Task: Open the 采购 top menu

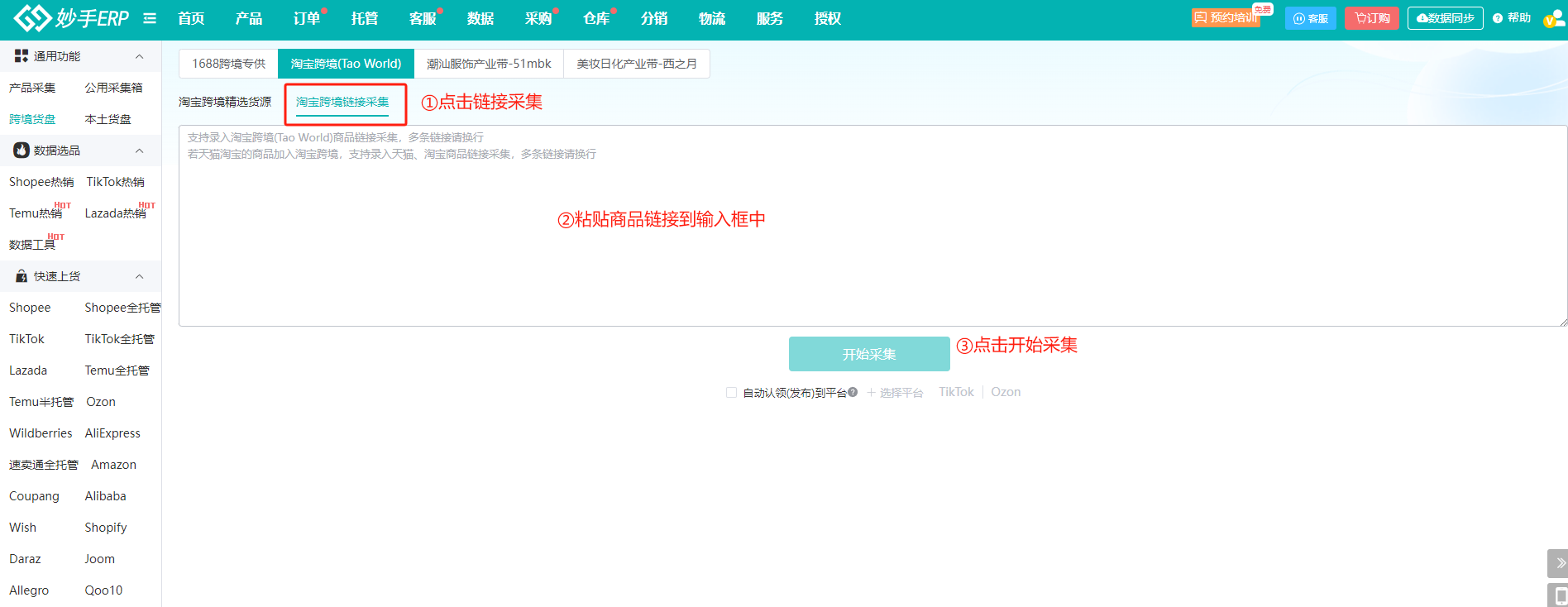Action: point(538,18)
